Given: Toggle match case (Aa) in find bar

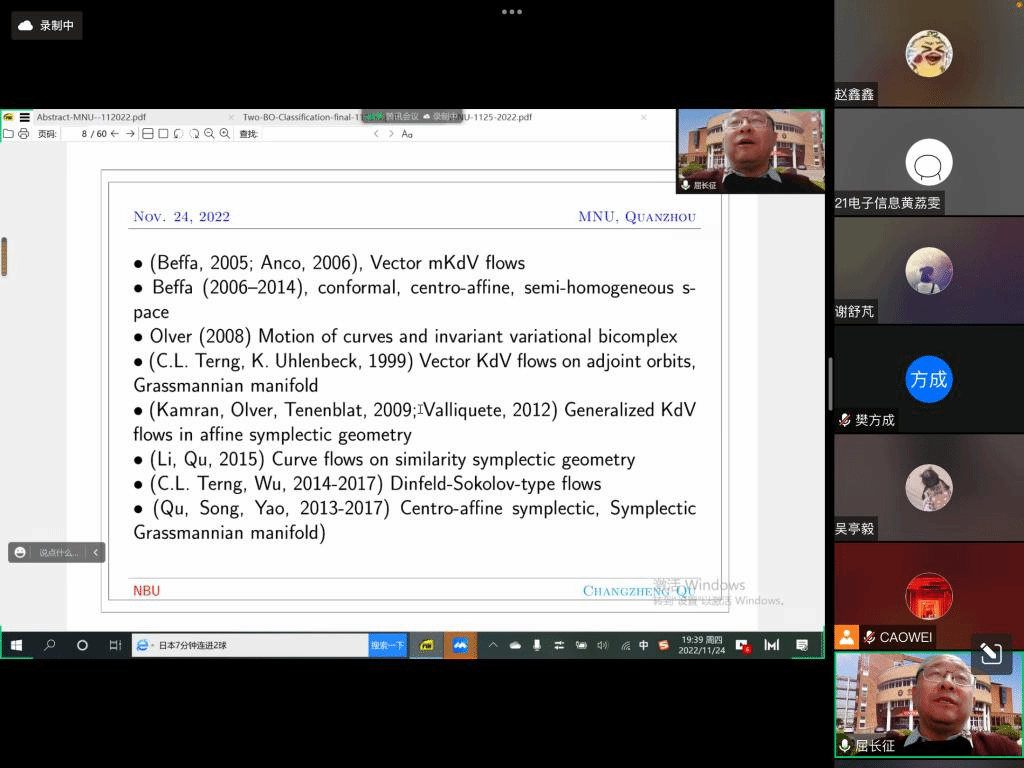Looking at the screenshot, I should coord(407,133).
